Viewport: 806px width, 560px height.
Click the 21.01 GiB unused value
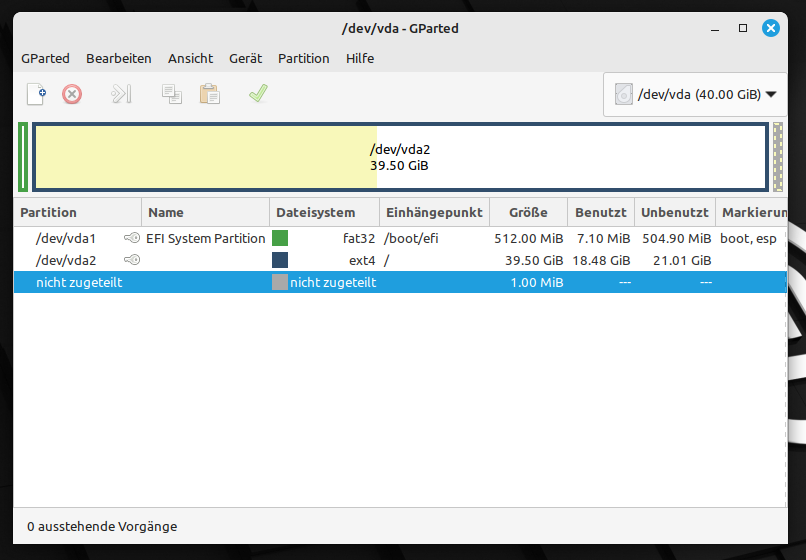click(x=682, y=261)
